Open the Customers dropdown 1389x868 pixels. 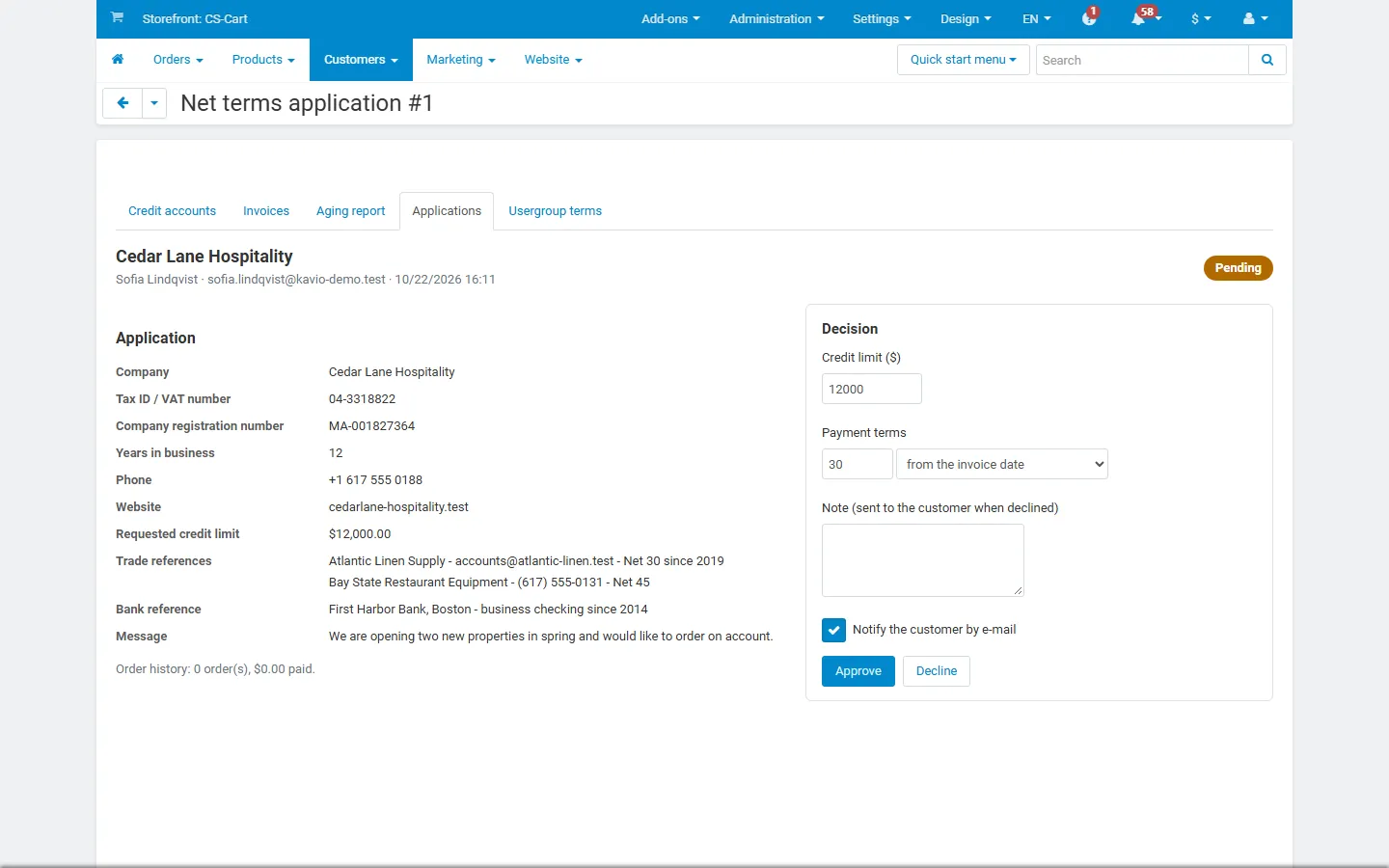tap(361, 60)
